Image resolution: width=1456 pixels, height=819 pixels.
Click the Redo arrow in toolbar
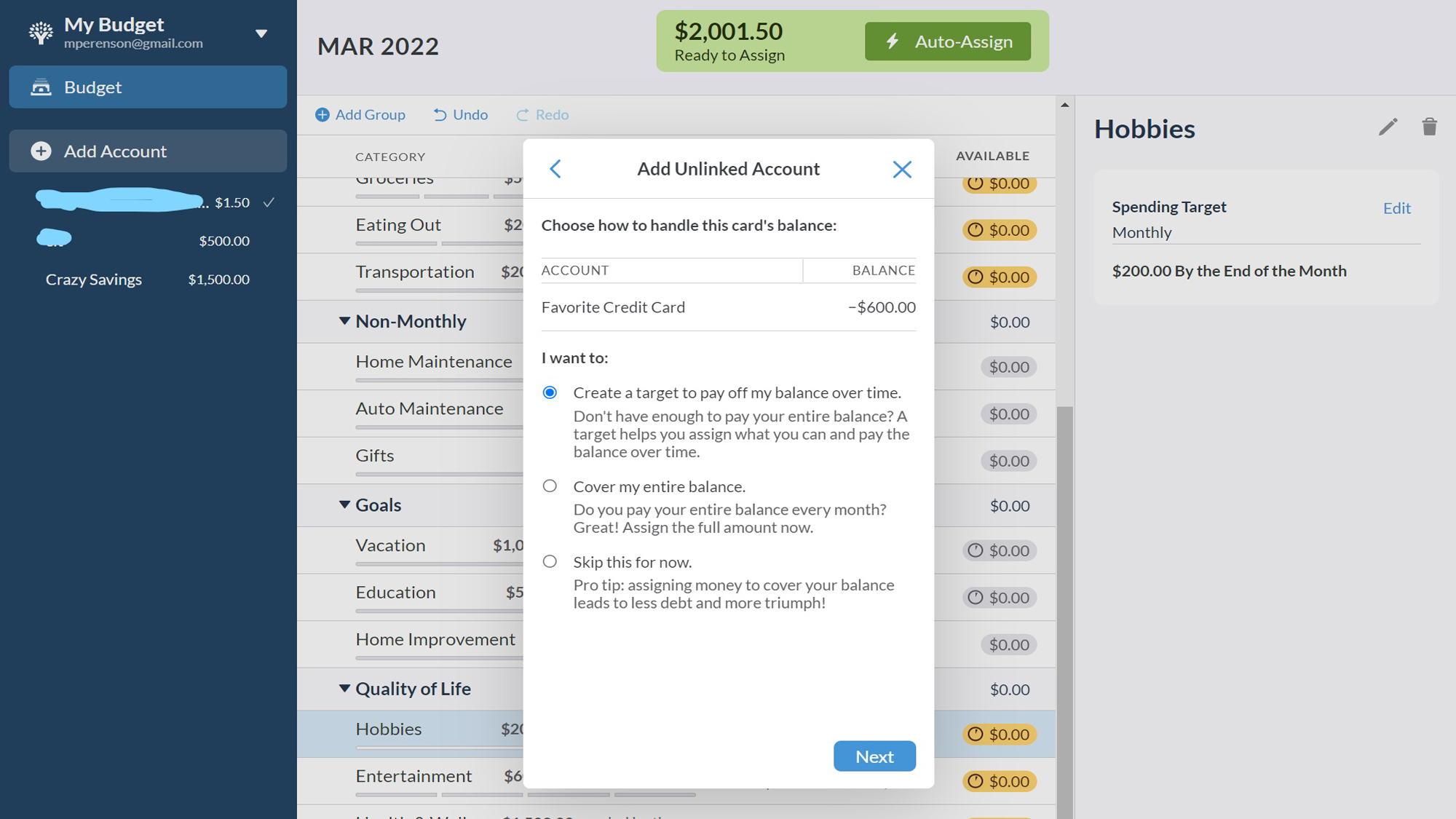pos(523,115)
